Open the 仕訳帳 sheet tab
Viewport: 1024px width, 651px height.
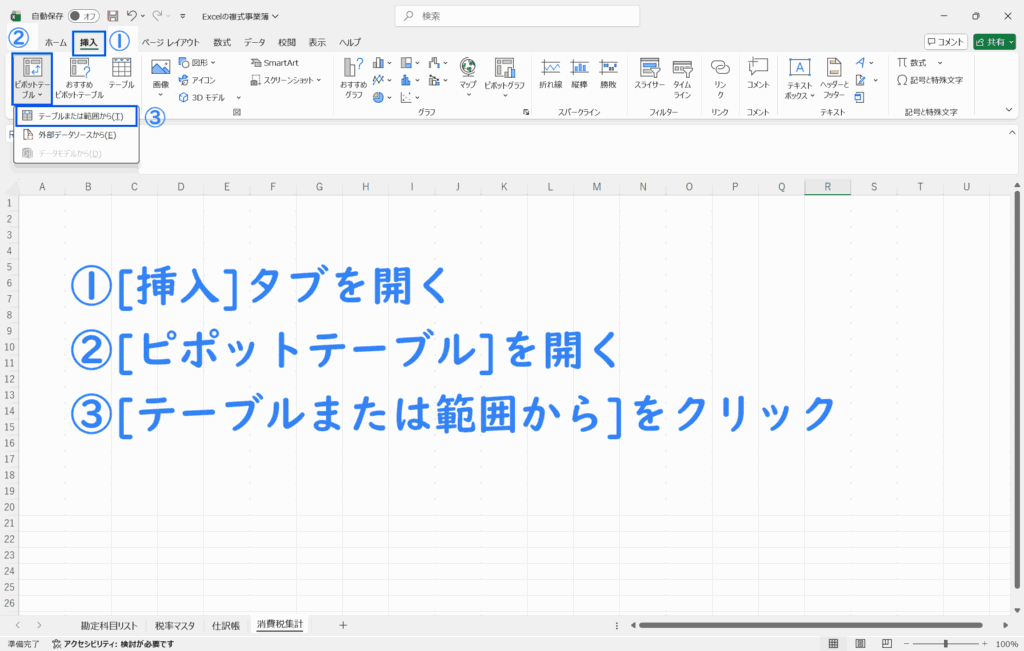tap(225, 625)
